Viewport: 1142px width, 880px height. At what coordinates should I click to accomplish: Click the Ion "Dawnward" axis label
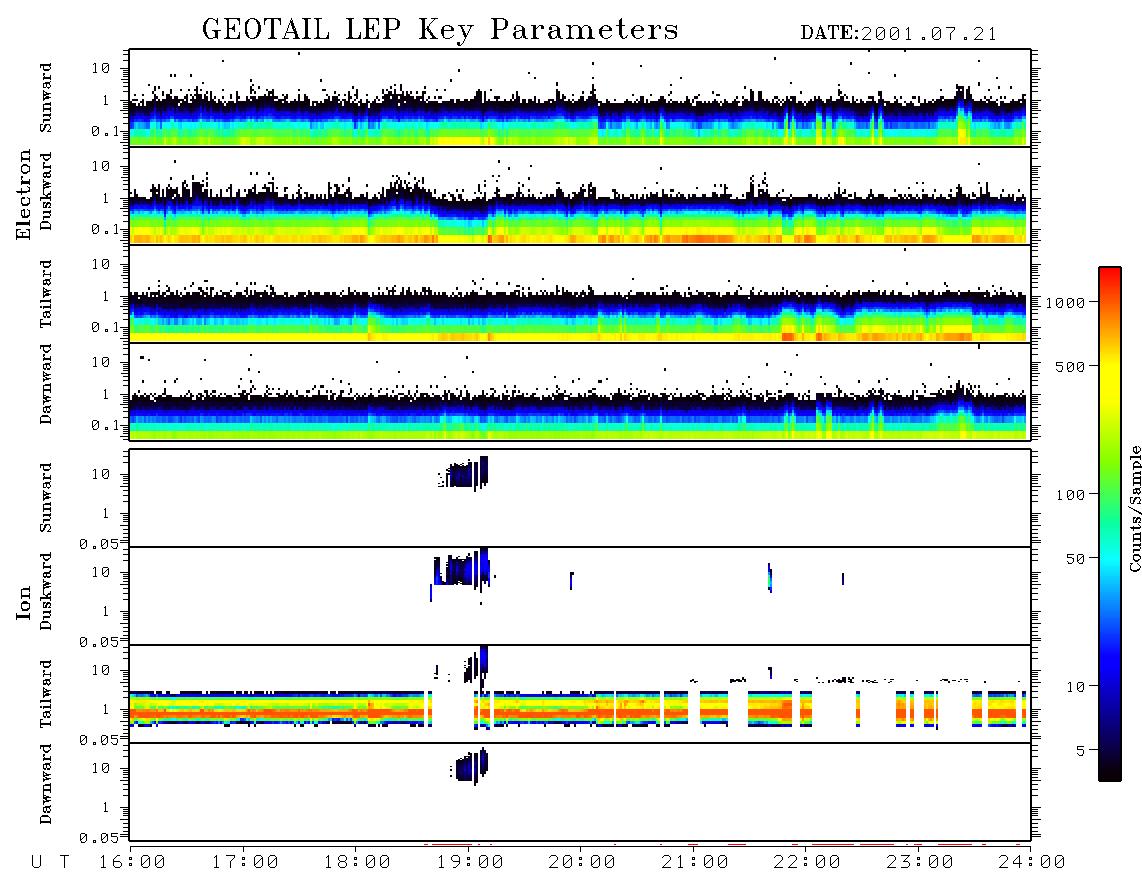tap(45, 784)
